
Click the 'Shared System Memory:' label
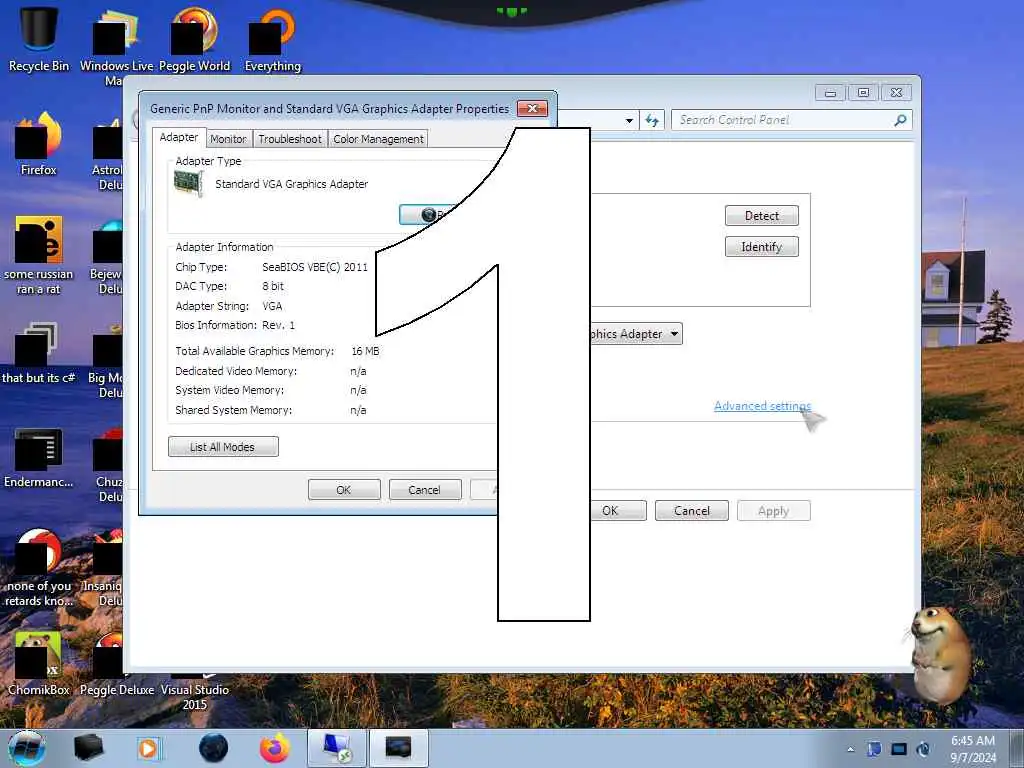(234, 410)
